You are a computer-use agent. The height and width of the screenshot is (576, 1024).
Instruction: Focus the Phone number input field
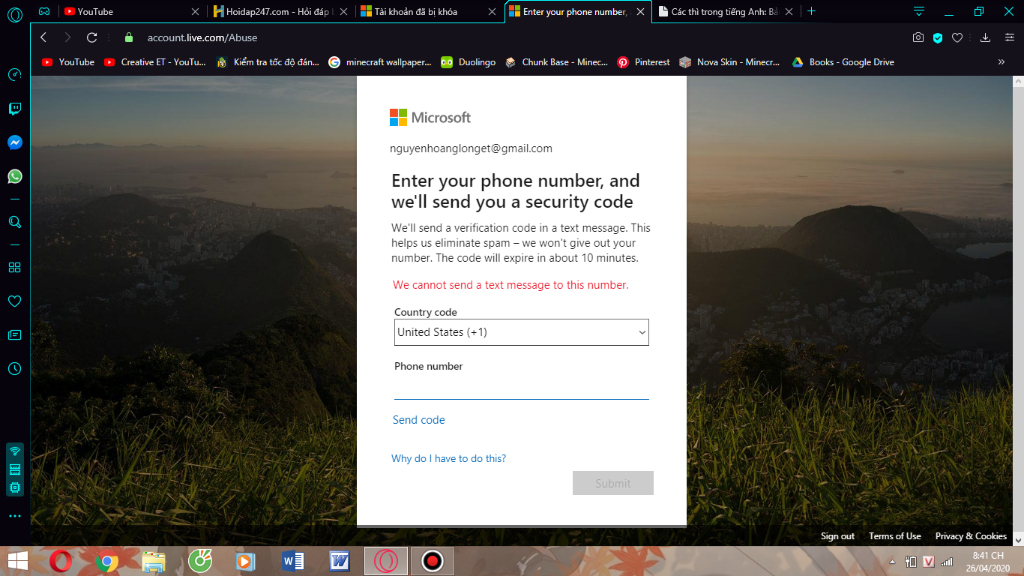click(x=521, y=388)
